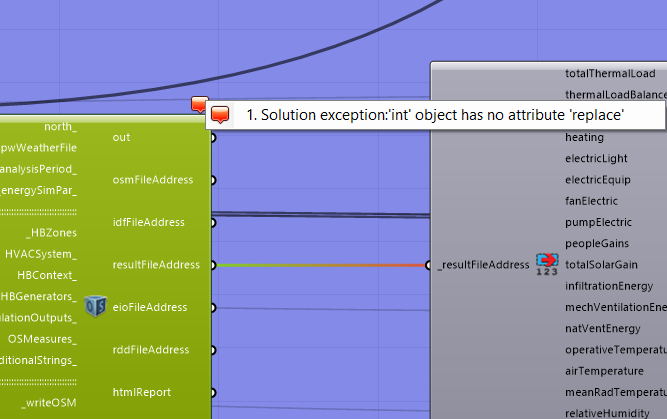This screenshot has height=419, width=667.
Task: Click the fanElectric output
Action: tap(591, 201)
